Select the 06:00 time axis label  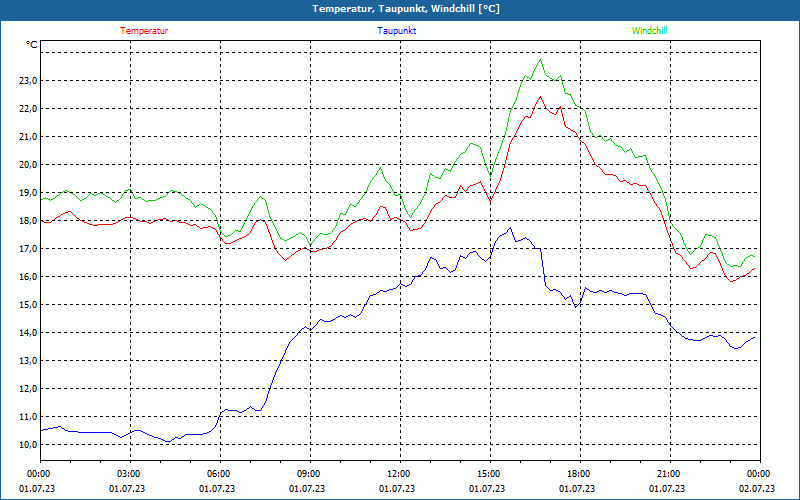218,474
